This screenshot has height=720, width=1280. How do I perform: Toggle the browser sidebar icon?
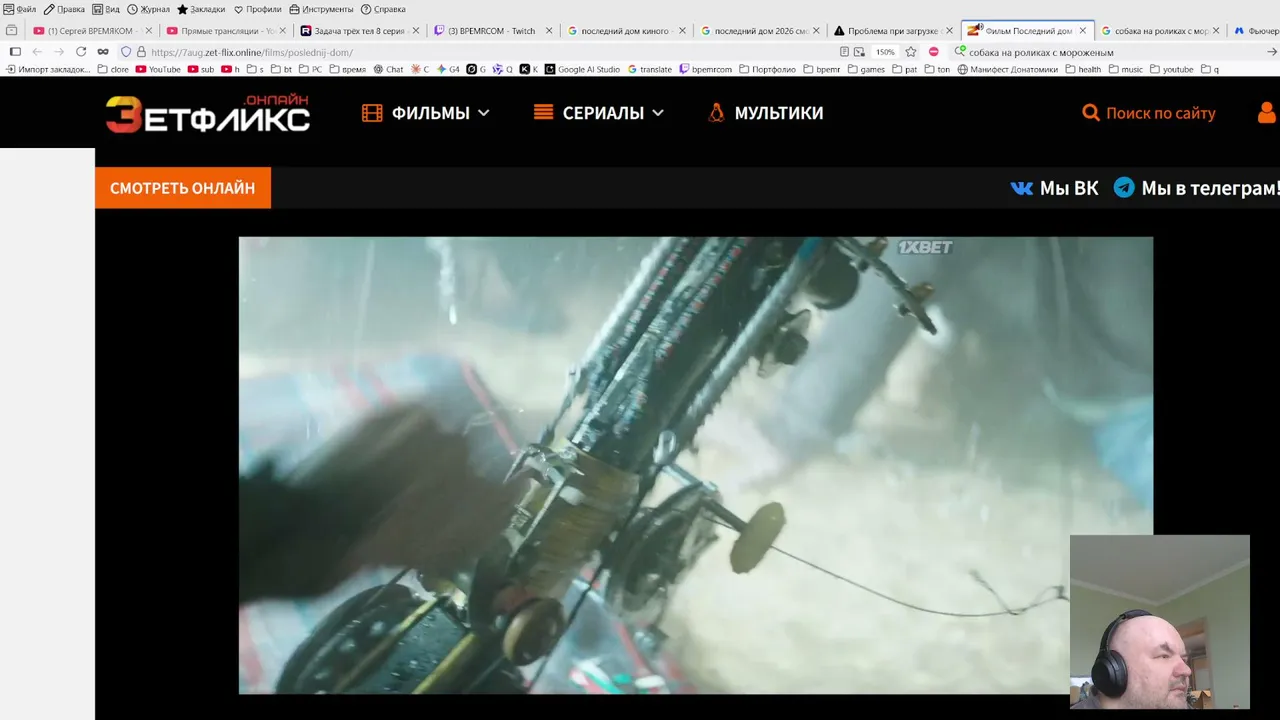[x=15, y=52]
